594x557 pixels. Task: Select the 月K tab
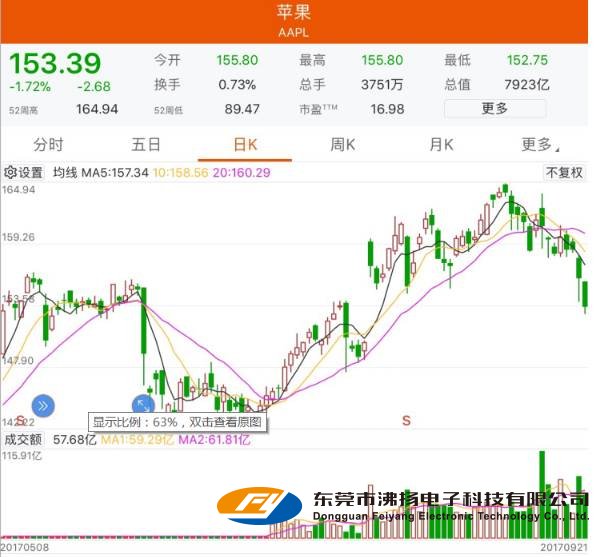point(441,145)
